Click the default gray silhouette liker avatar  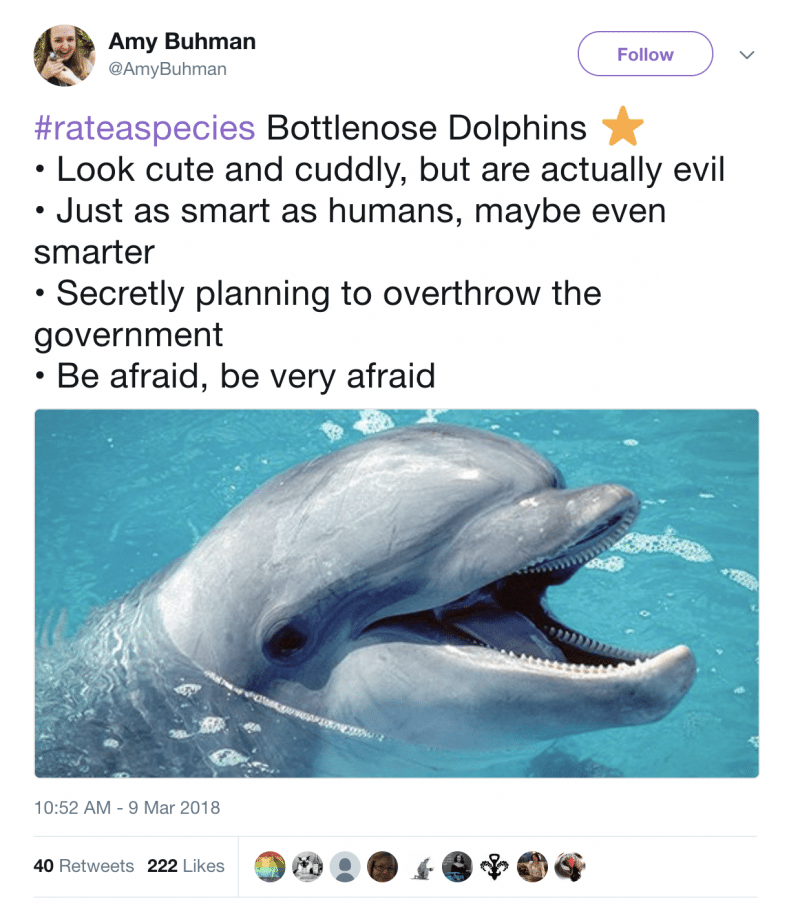point(345,866)
